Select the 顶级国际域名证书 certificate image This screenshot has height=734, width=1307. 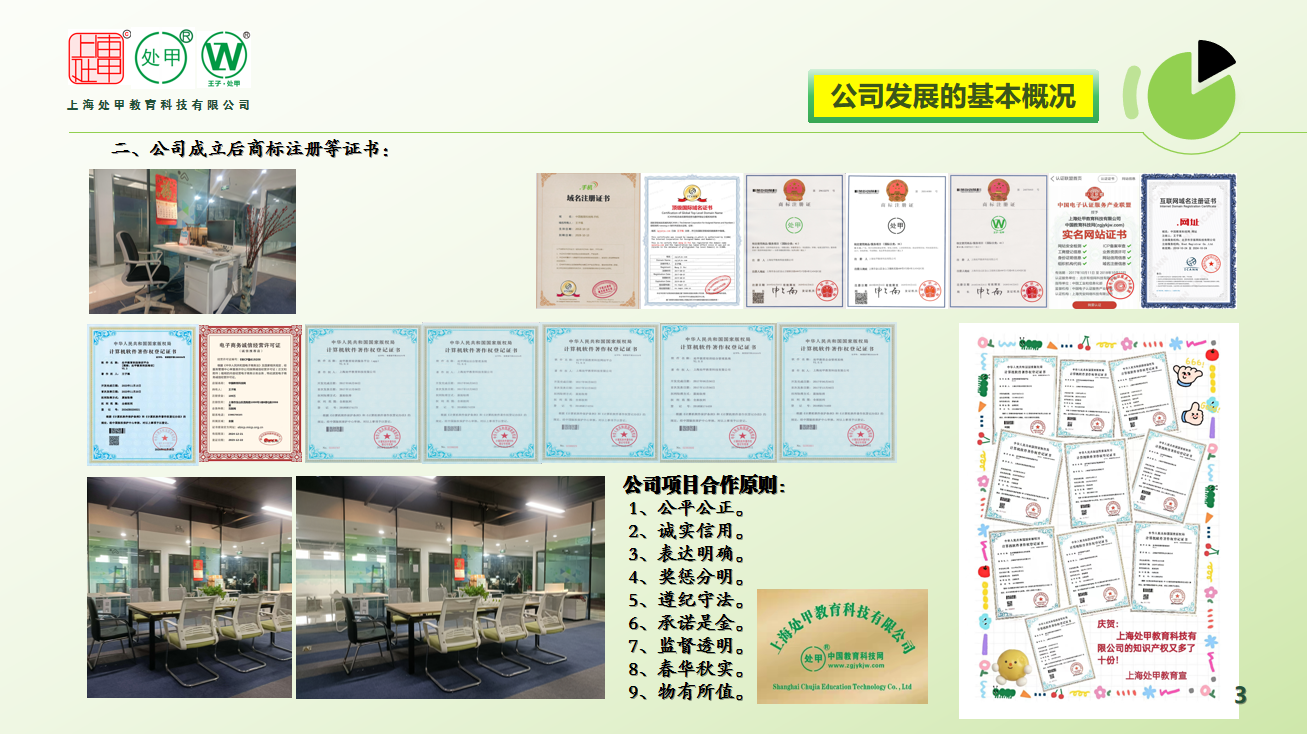tap(689, 240)
